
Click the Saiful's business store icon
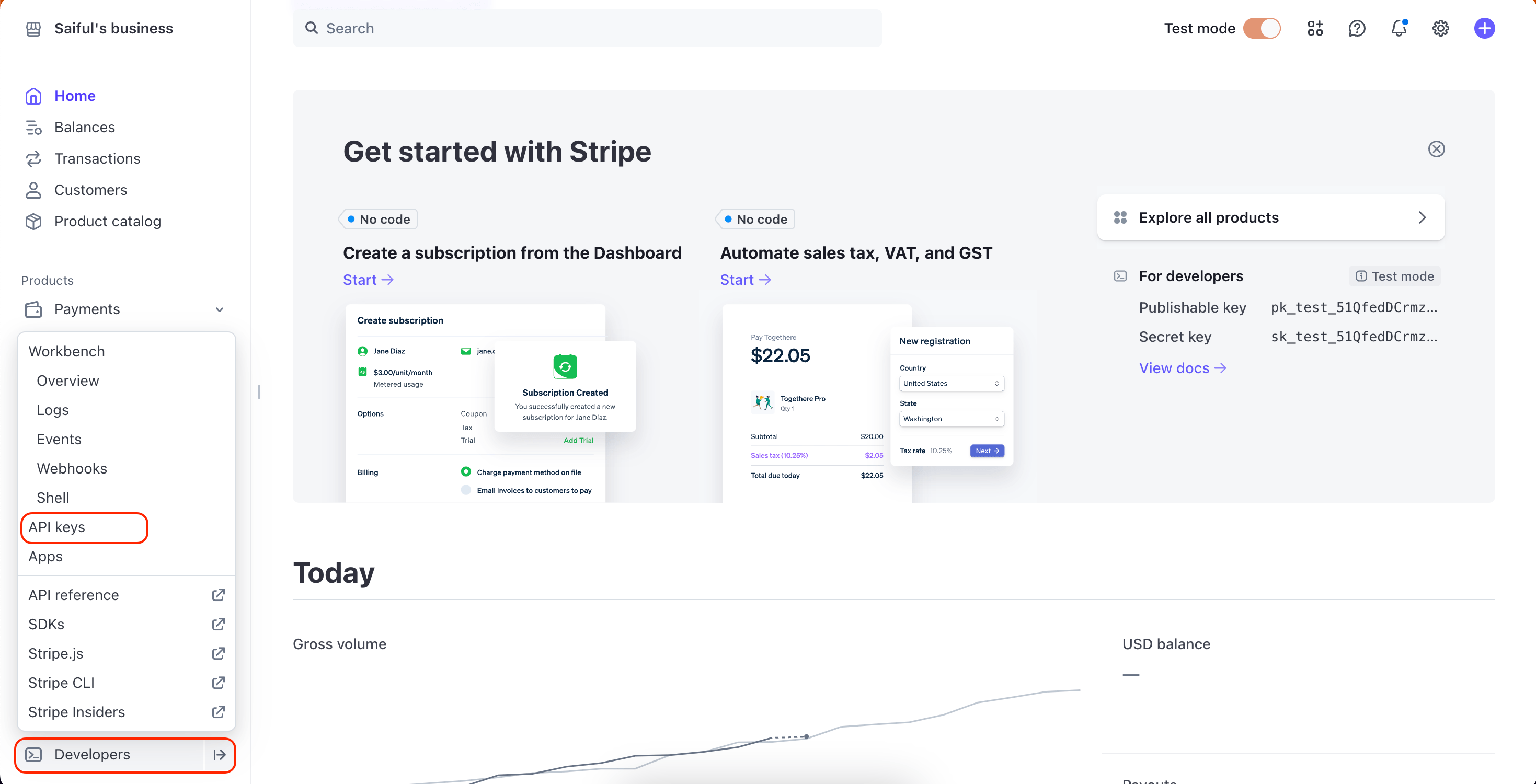[33, 29]
